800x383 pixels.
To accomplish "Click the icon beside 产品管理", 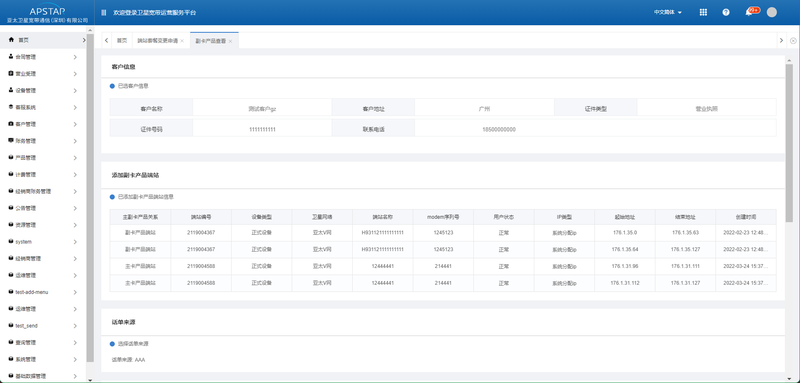I will click(11, 157).
